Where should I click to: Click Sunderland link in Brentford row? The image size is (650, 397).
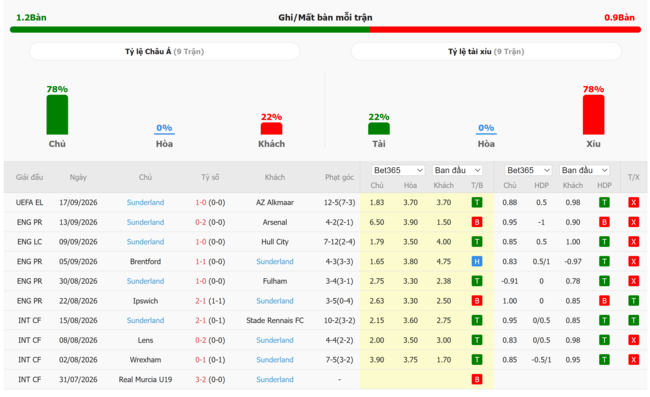[x=275, y=261]
